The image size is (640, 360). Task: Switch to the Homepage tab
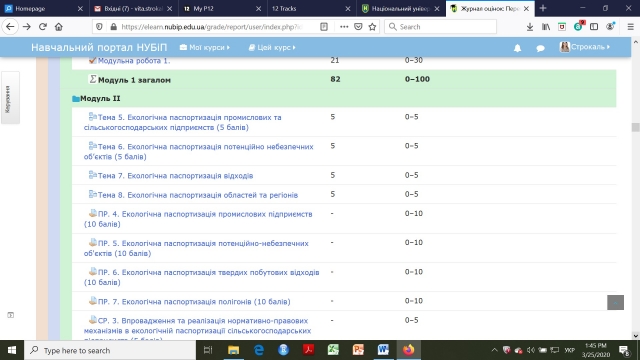coord(44,8)
